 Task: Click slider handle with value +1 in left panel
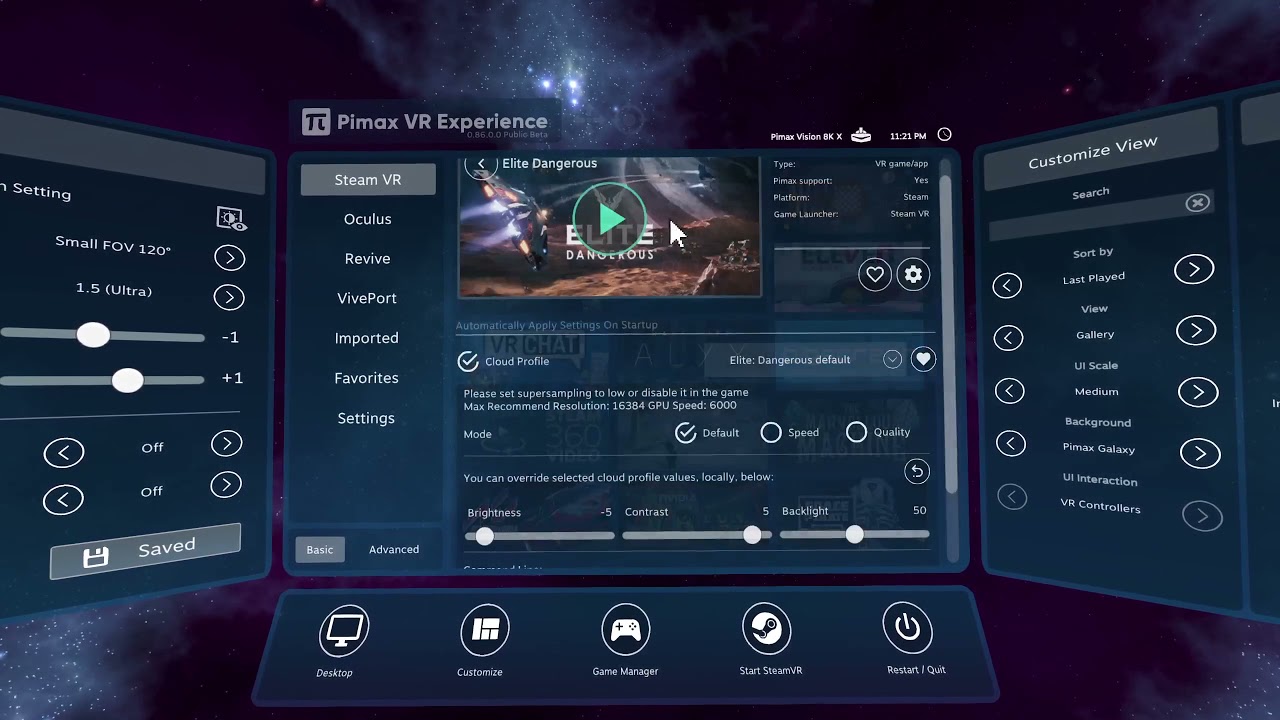click(x=127, y=380)
